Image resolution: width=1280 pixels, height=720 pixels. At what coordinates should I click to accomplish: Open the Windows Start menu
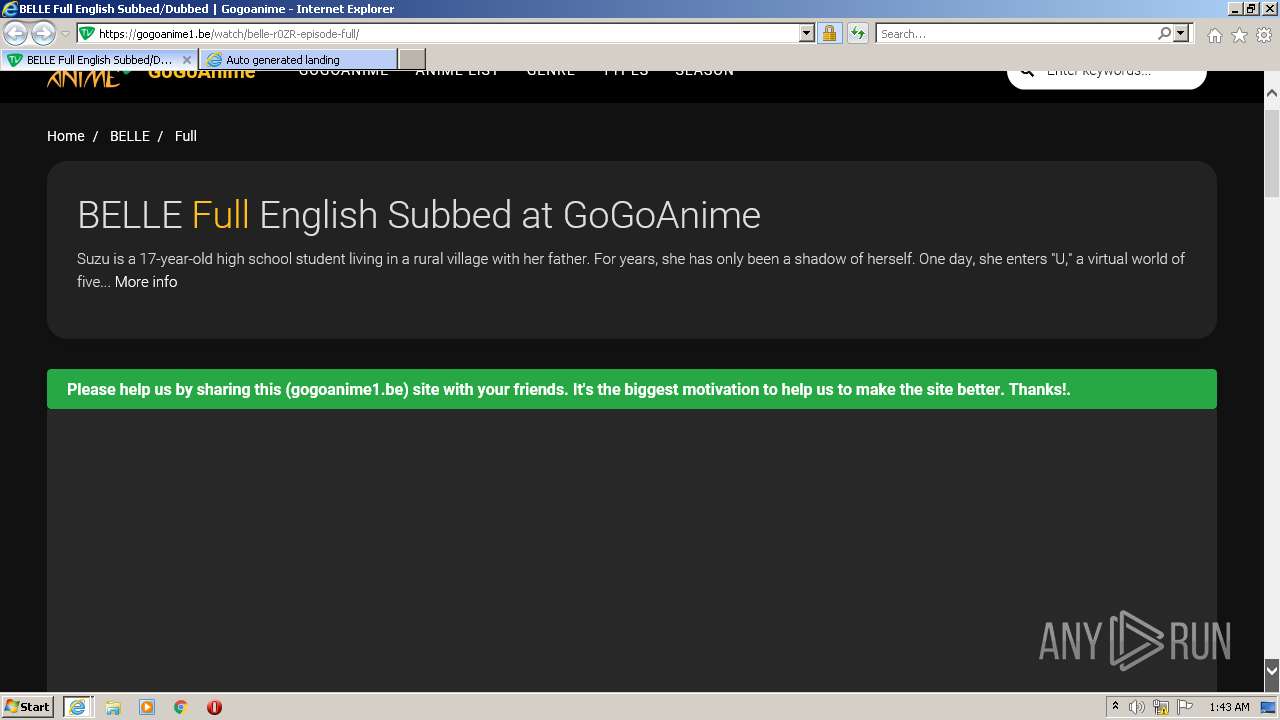coord(28,707)
